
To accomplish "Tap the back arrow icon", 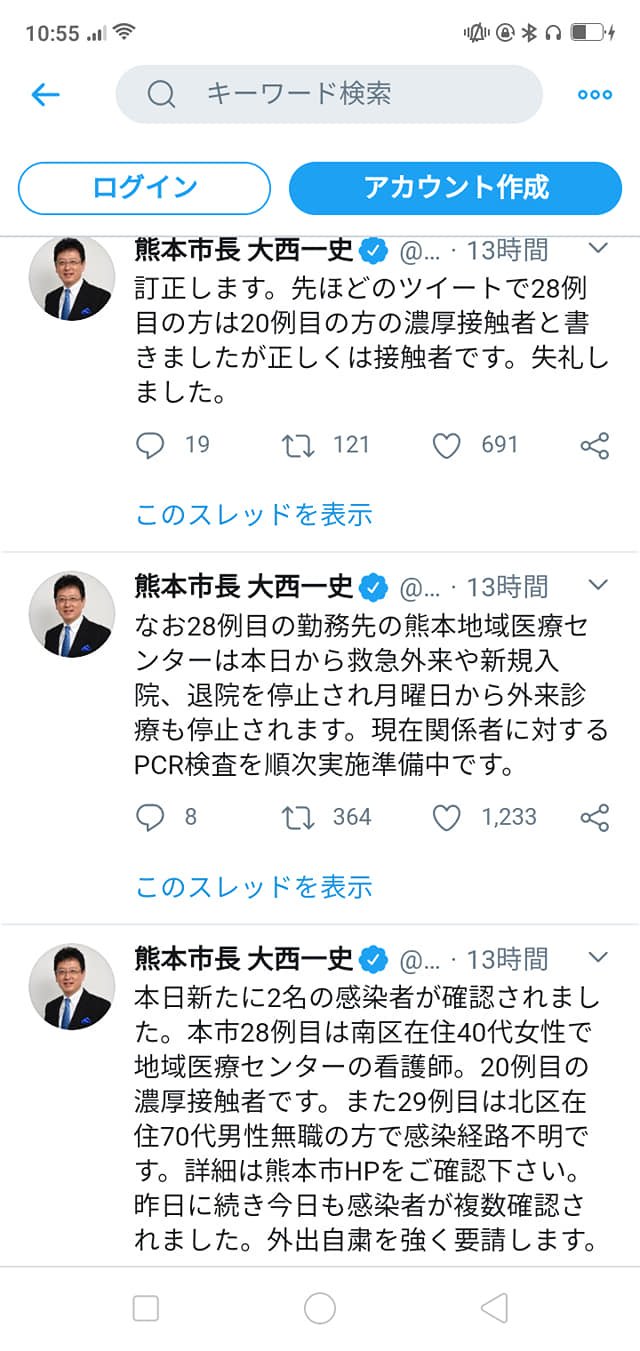I will (x=46, y=95).
